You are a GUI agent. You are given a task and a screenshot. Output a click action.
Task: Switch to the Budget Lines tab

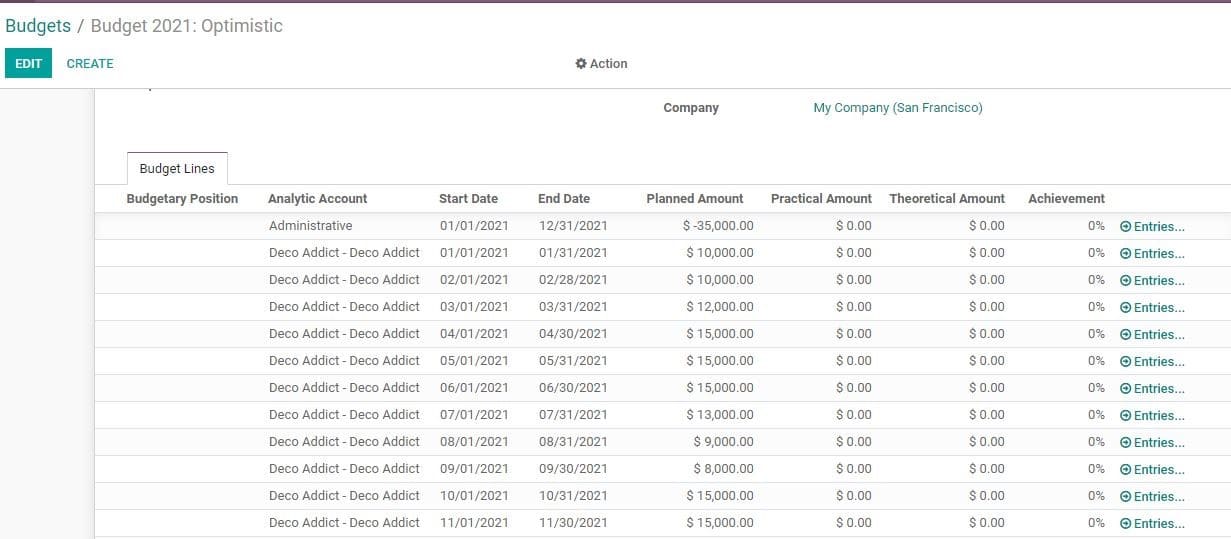[177, 169]
